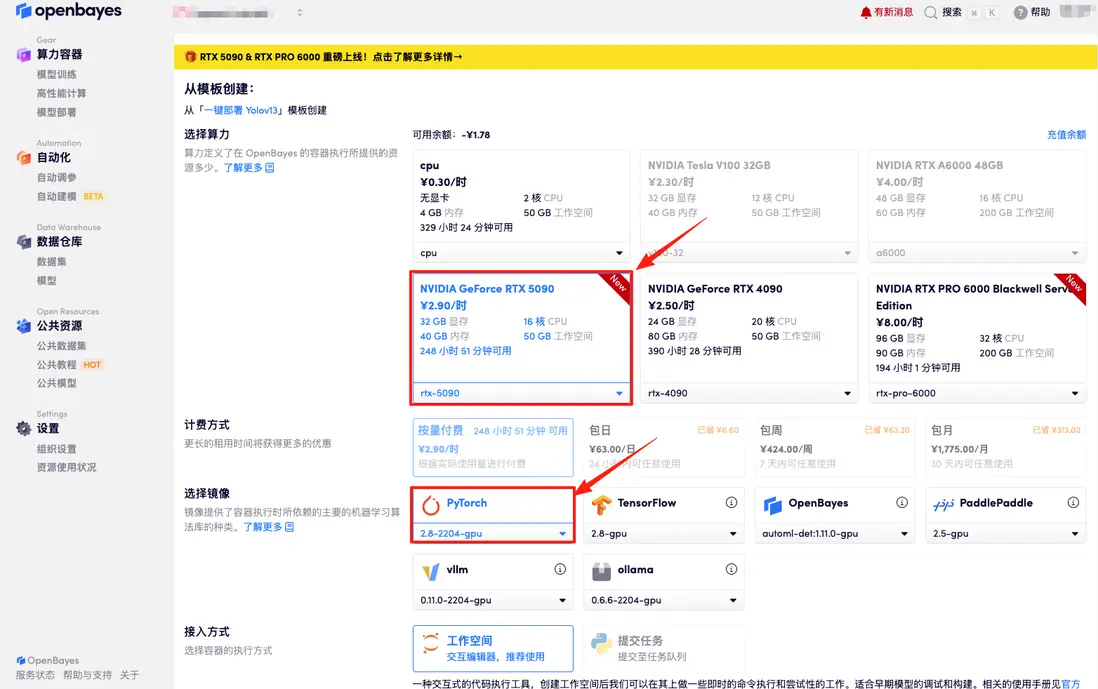This screenshot has width=1098, height=689.
Task: Open vllm 0.11.0-2204-gpu version dropdown
Action: 493,600
